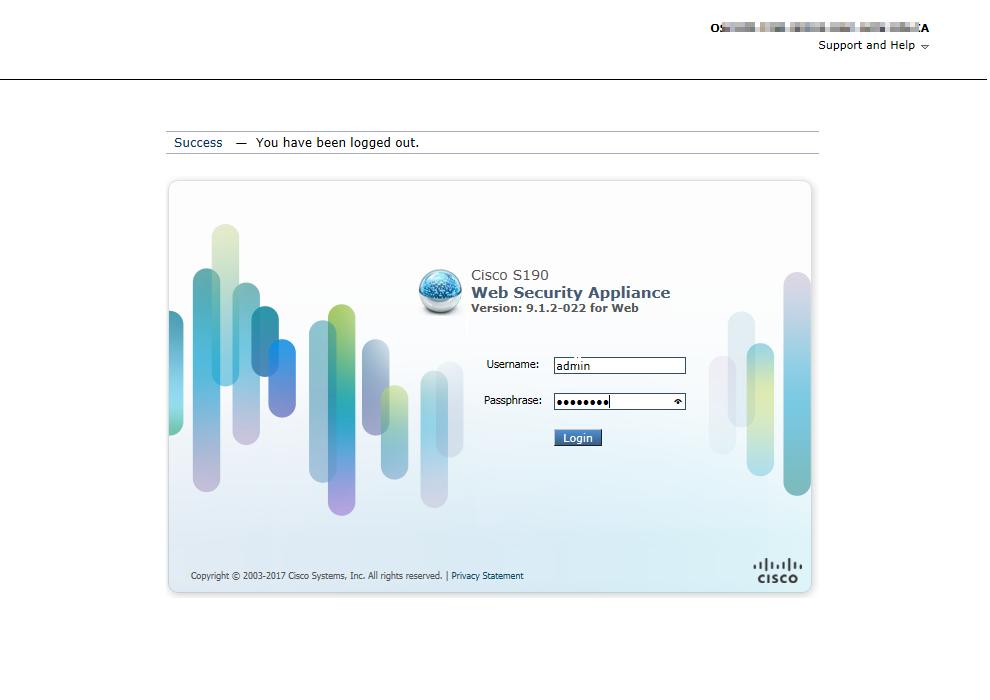
Task: Open the Privacy Statement link
Action: (487, 576)
